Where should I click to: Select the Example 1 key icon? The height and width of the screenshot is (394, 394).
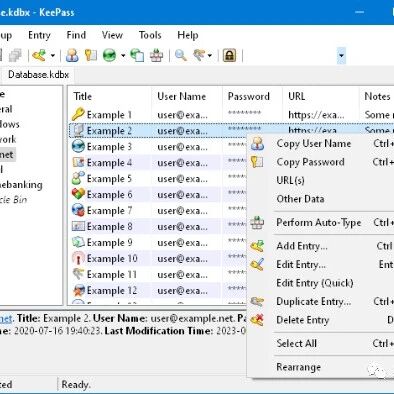click(x=78, y=114)
